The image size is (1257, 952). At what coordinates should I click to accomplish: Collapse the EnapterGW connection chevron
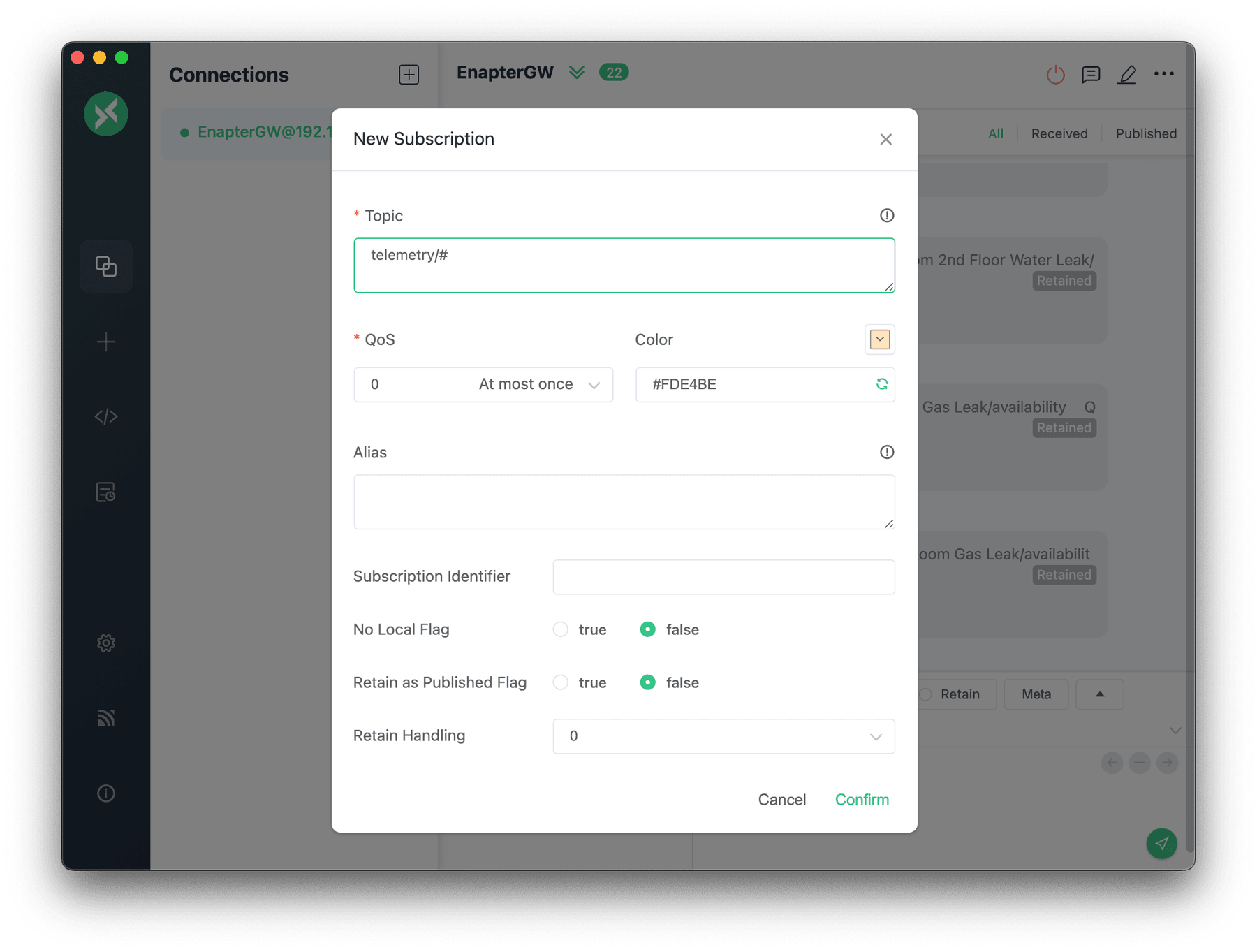tap(576, 72)
